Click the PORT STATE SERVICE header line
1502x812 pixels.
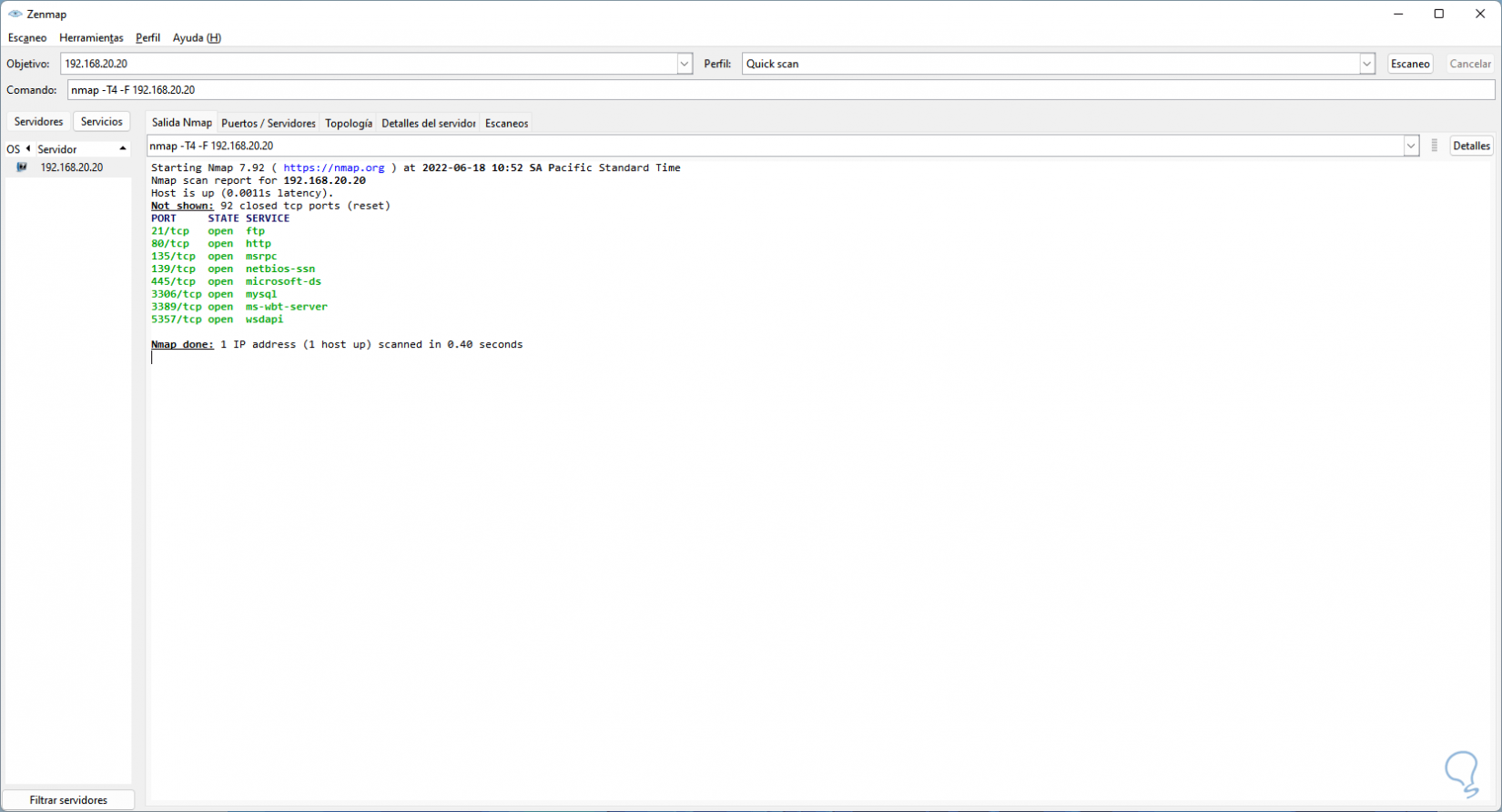point(220,218)
